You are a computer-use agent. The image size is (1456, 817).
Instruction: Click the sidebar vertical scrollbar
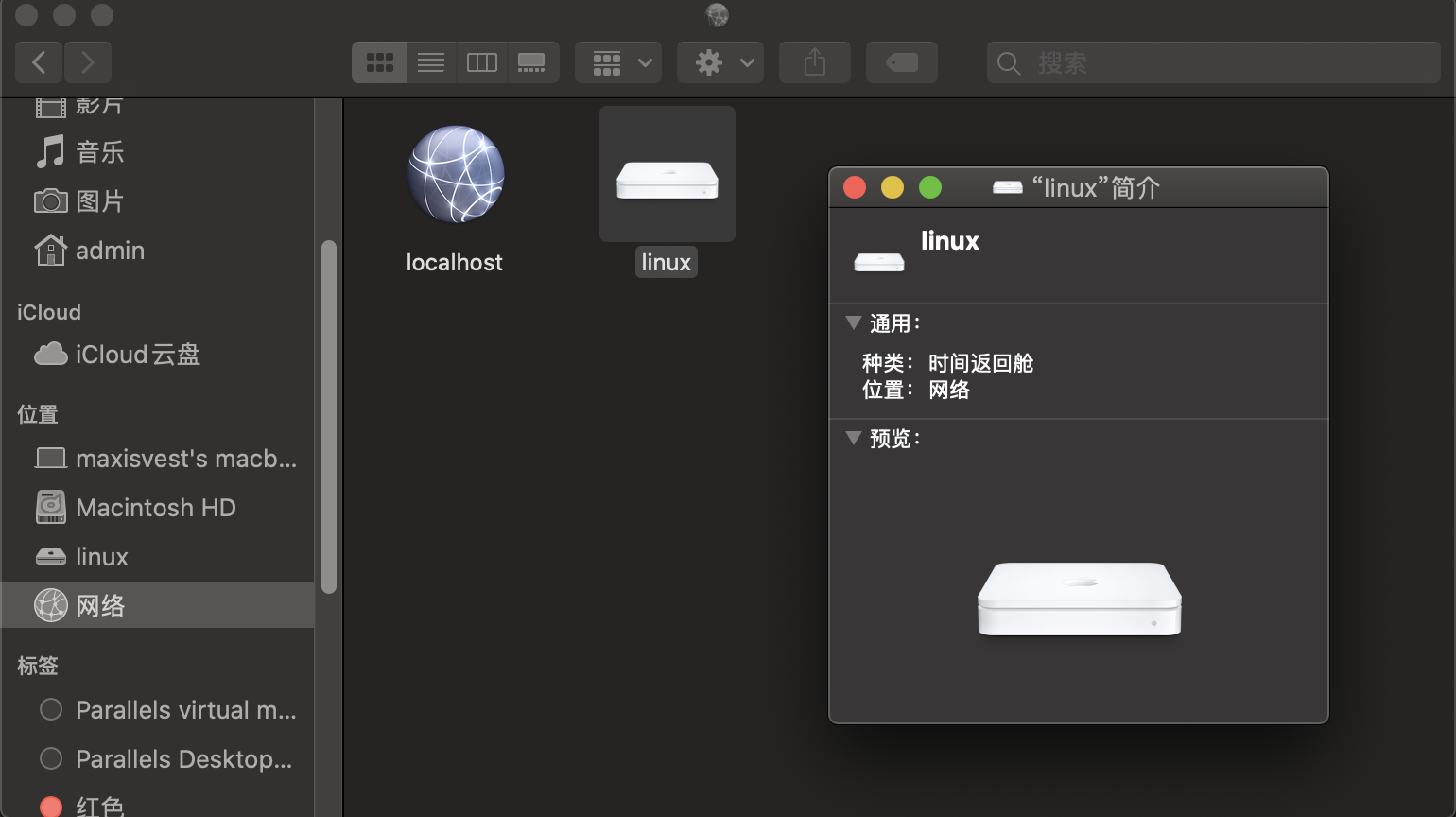329,416
